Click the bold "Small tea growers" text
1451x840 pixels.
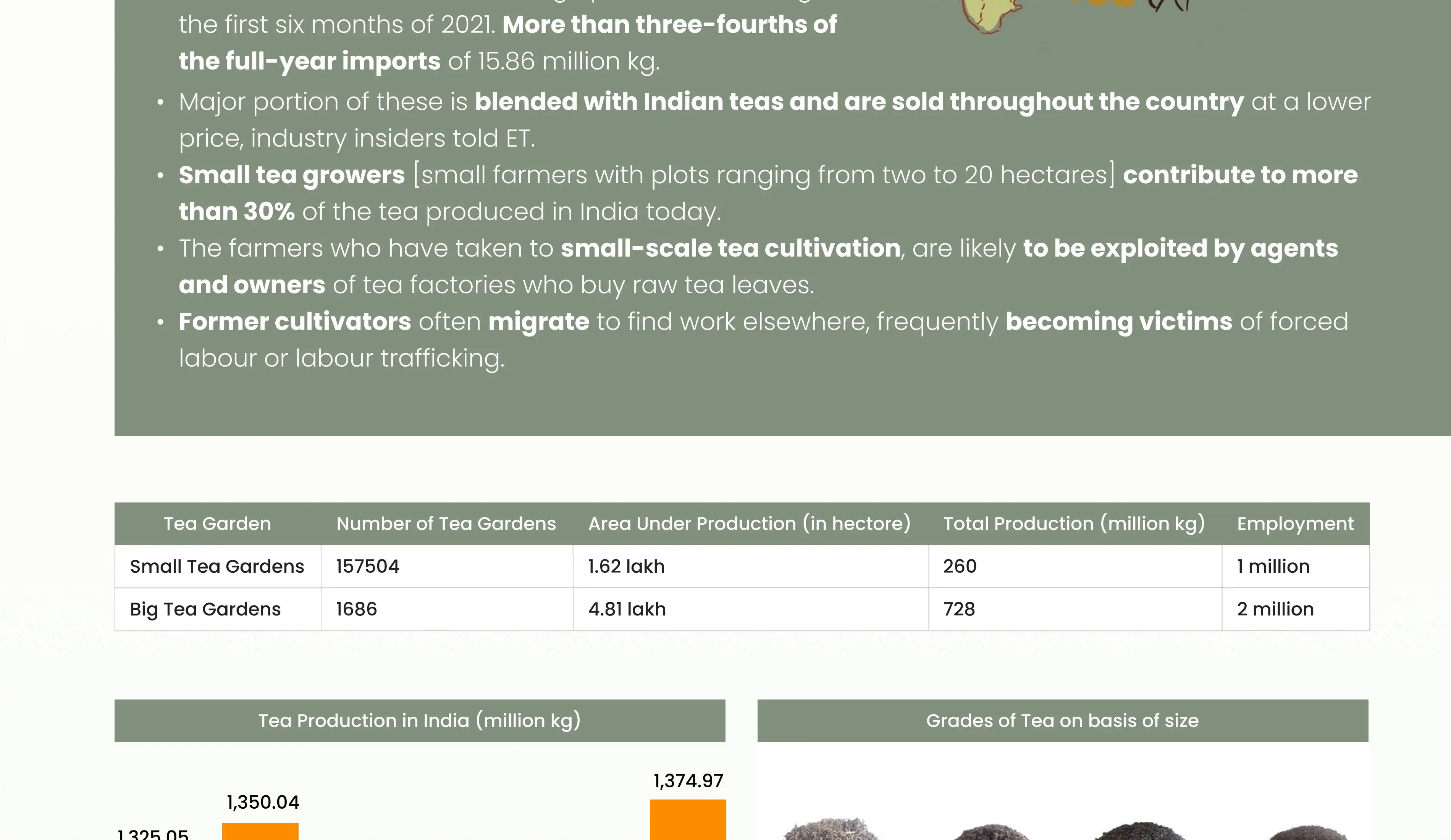point(292,175)
